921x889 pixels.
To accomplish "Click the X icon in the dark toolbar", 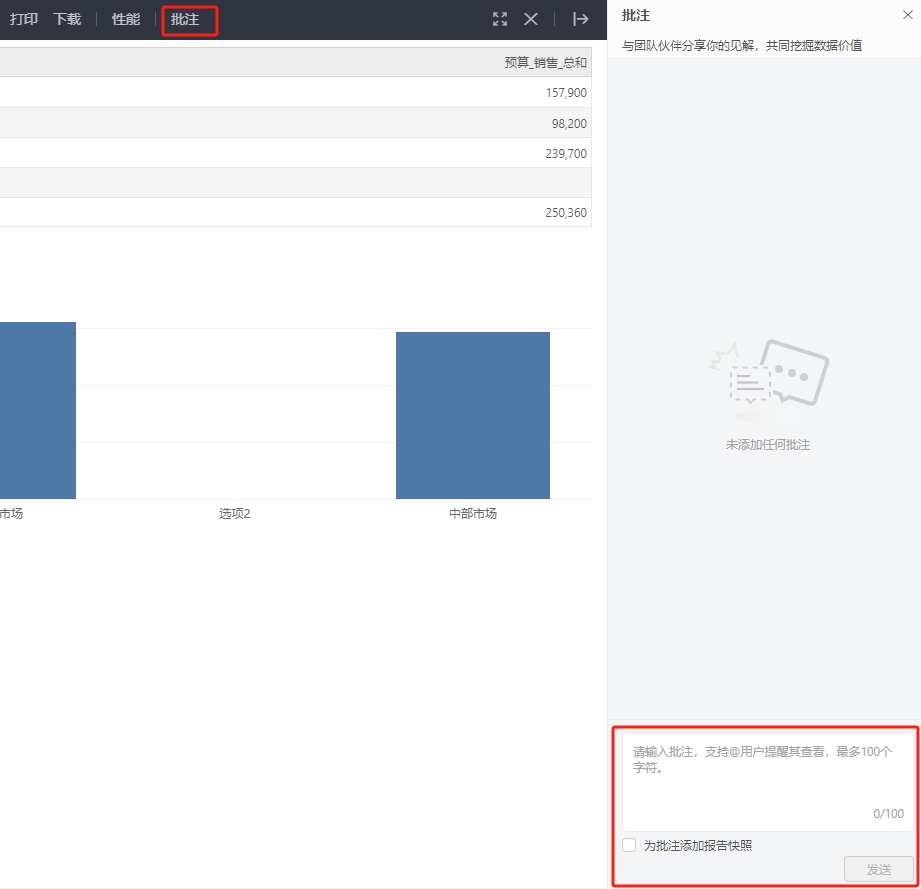I will click(x=531, y=19).
